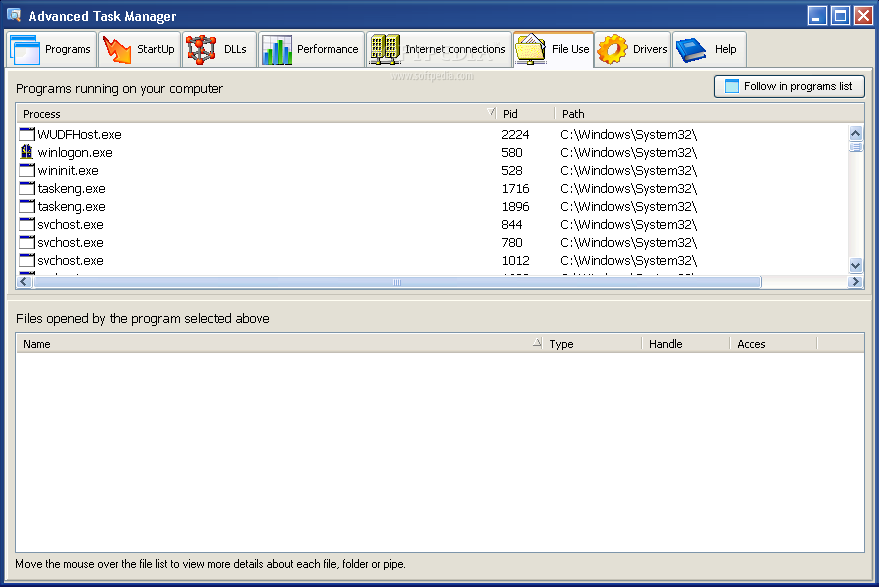
Task: Click process list scroll up arrow
Action: click(855, 133)
